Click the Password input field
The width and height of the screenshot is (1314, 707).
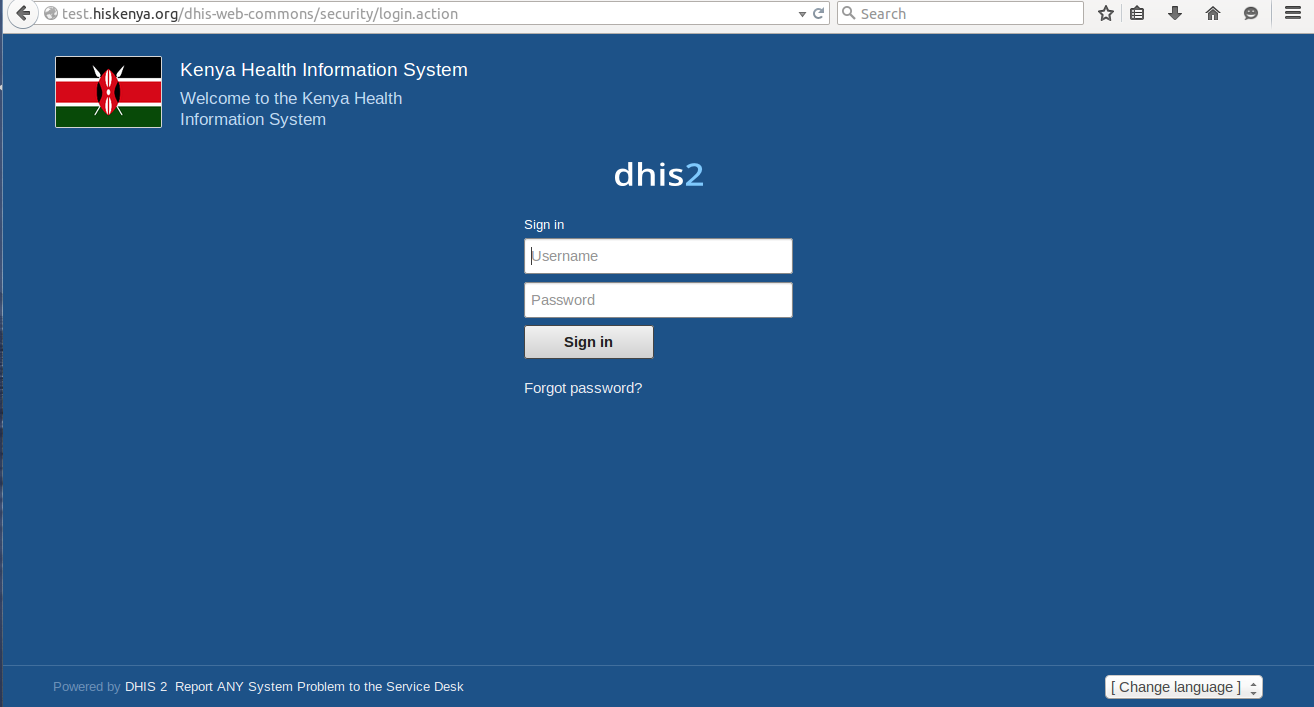658,300
